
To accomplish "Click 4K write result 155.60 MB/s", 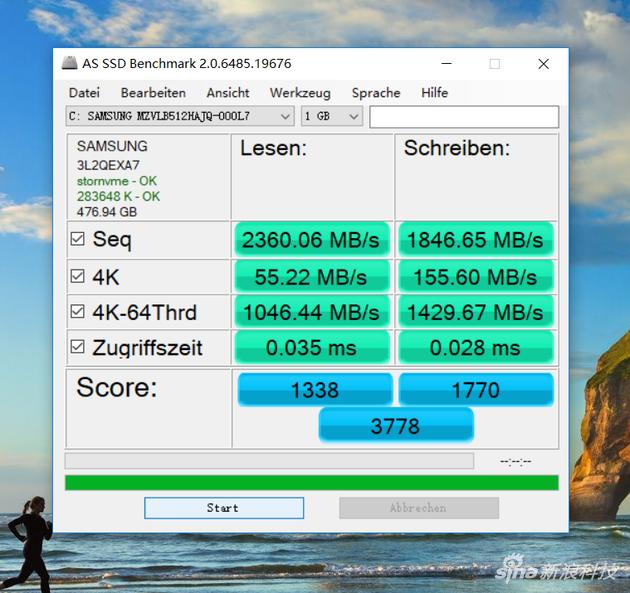I will pos(476,277).
